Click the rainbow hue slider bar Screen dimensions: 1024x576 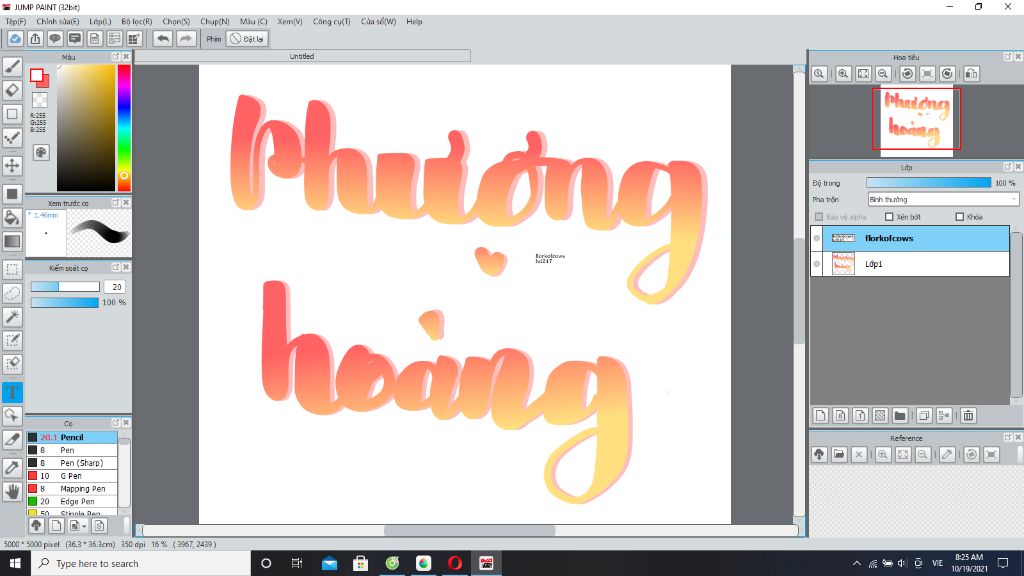click(123, 127)
